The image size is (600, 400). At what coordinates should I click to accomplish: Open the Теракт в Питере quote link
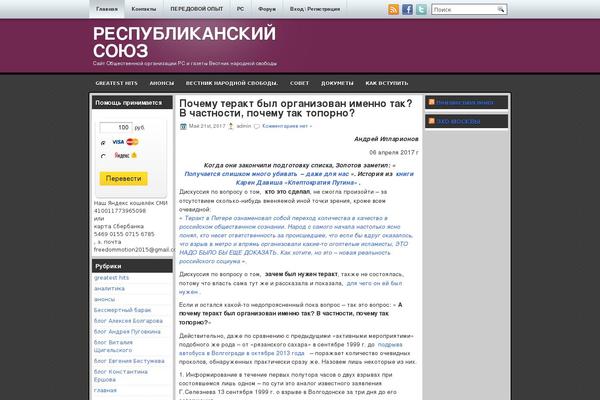[296, 240]
